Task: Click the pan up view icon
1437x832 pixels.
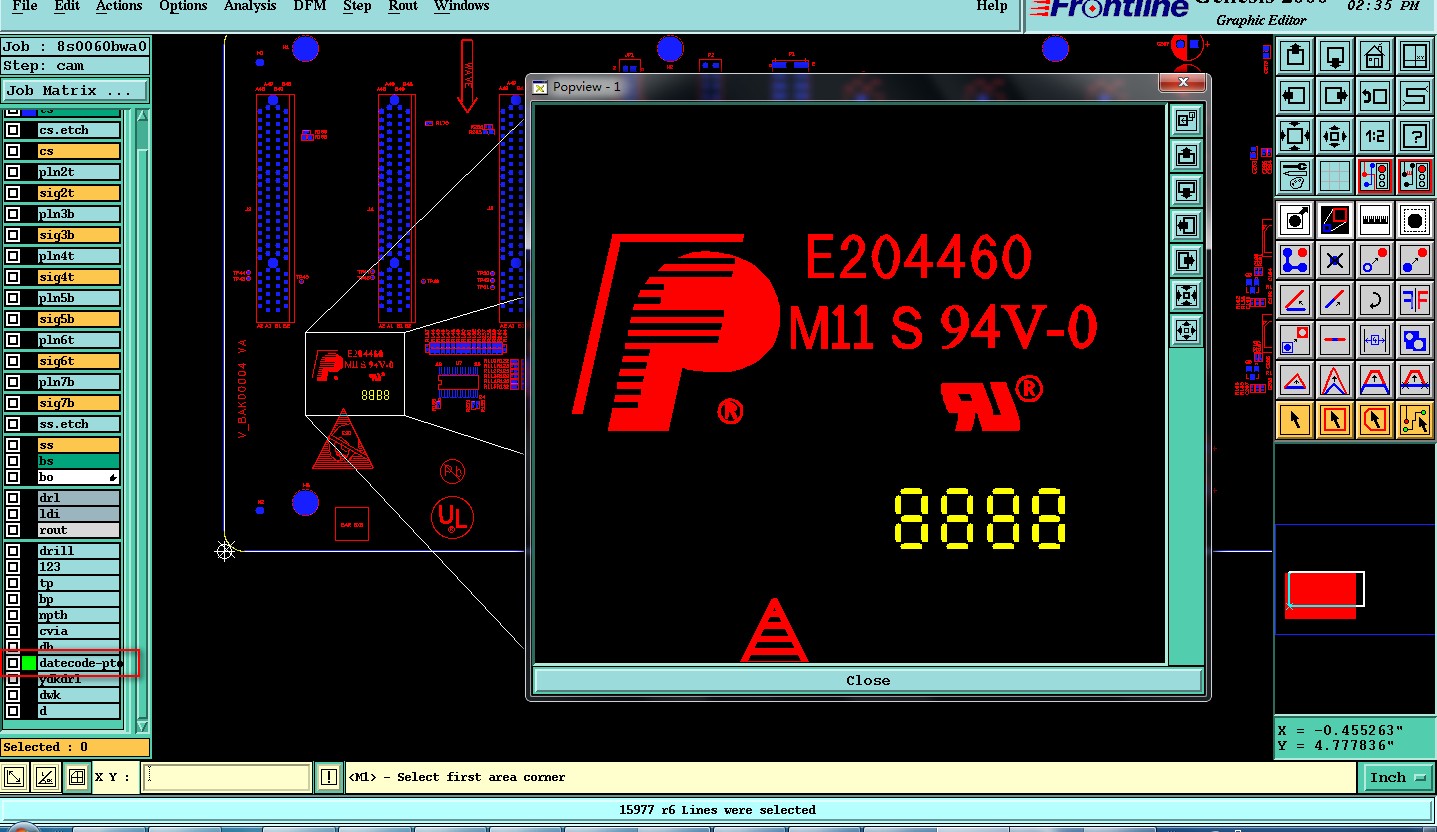Action: coord(1294,57)
